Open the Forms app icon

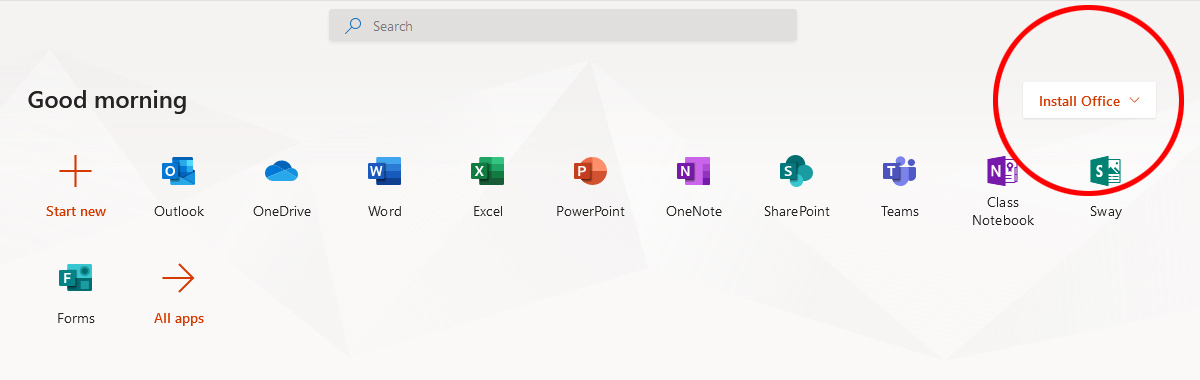(76, 278)
